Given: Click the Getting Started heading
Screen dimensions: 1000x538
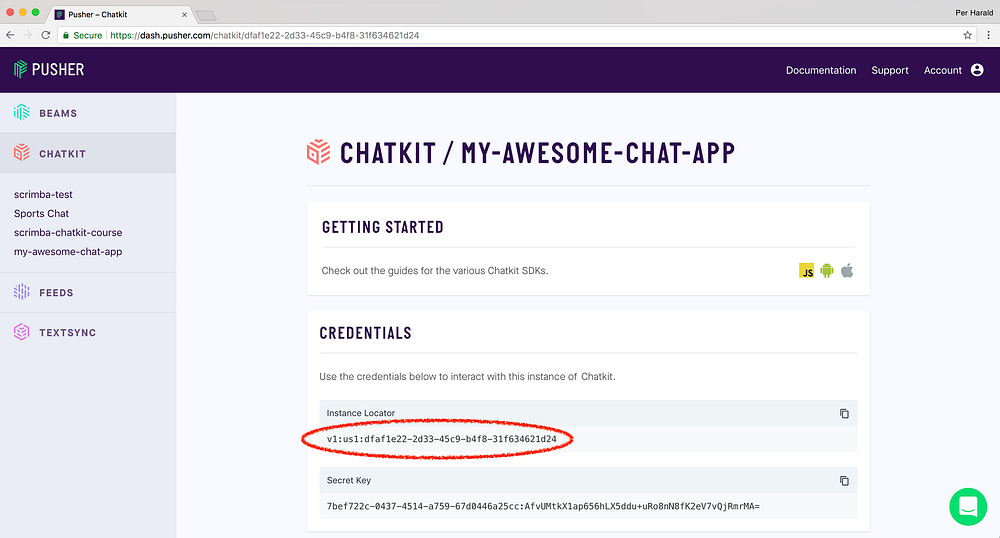Looking at the screenshot, I should (383, 227).
